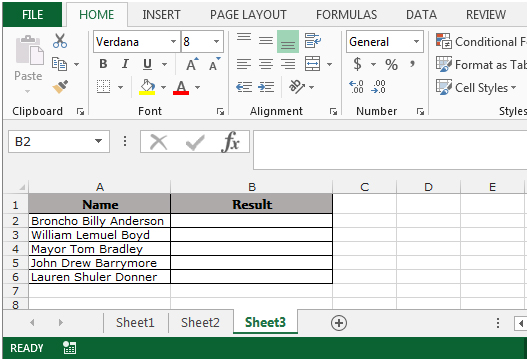This screenshot has width=529, height=361.
Task: Switch to the PAGE LAYOUT tab
Action: coord(248,15)
